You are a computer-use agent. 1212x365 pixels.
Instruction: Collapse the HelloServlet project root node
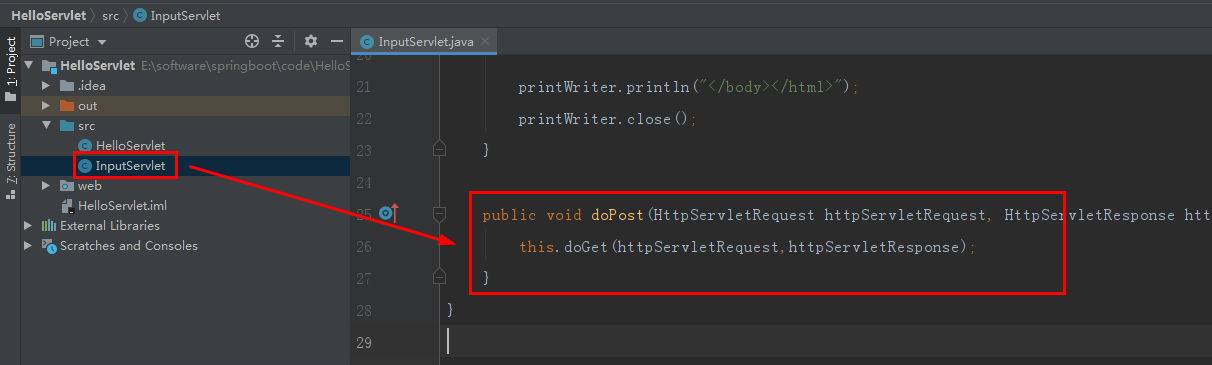pos(30,66)
